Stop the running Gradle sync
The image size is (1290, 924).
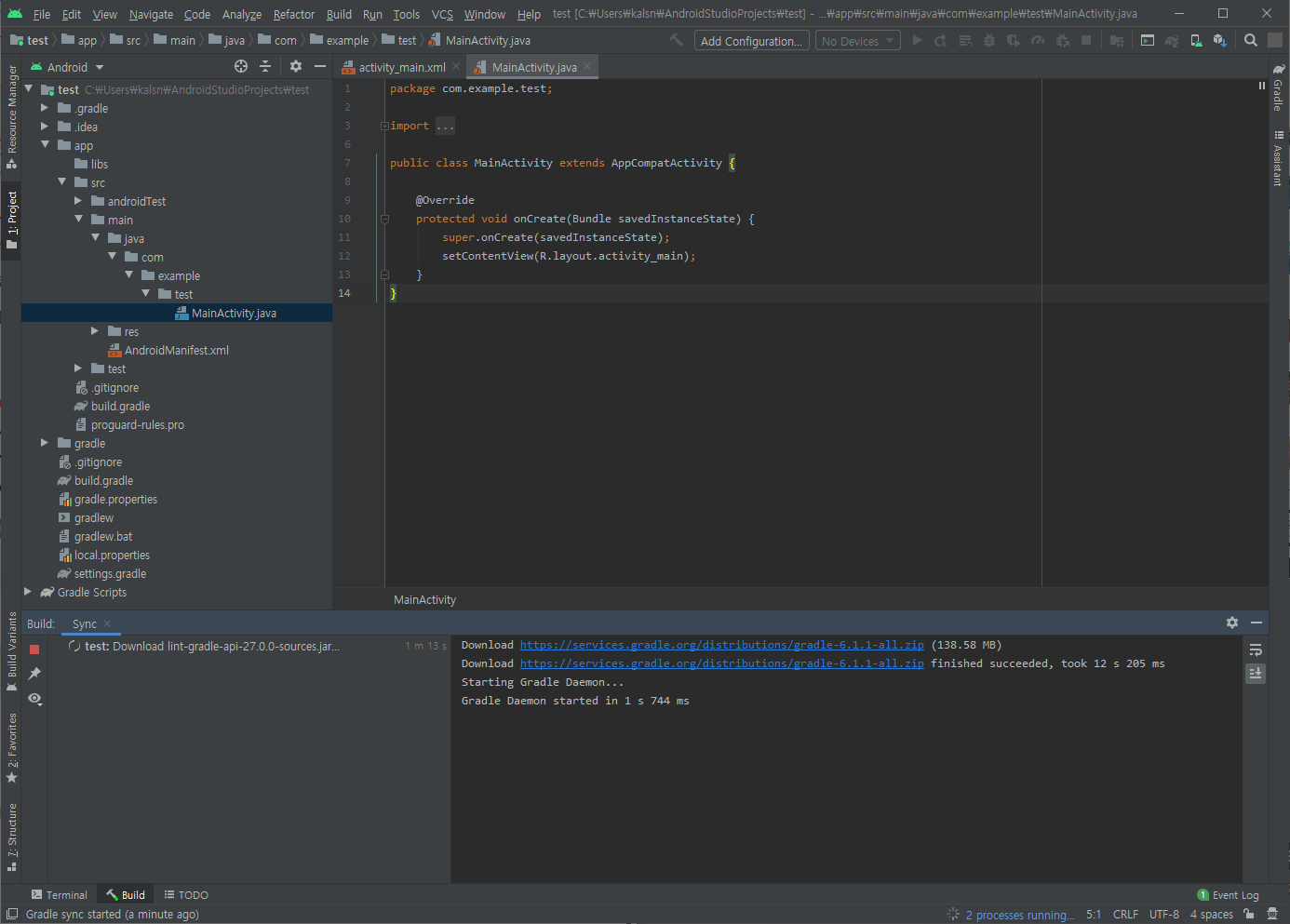[34, 649]
